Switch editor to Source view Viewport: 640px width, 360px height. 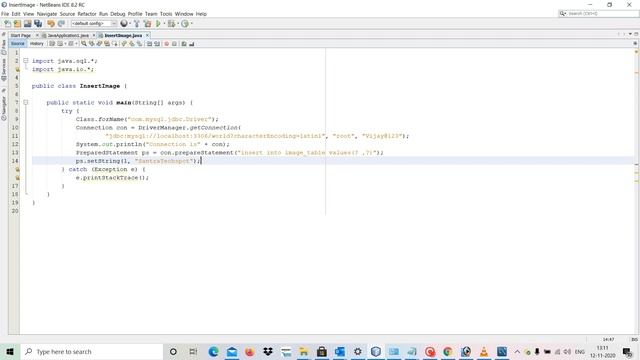pos(18,44)
